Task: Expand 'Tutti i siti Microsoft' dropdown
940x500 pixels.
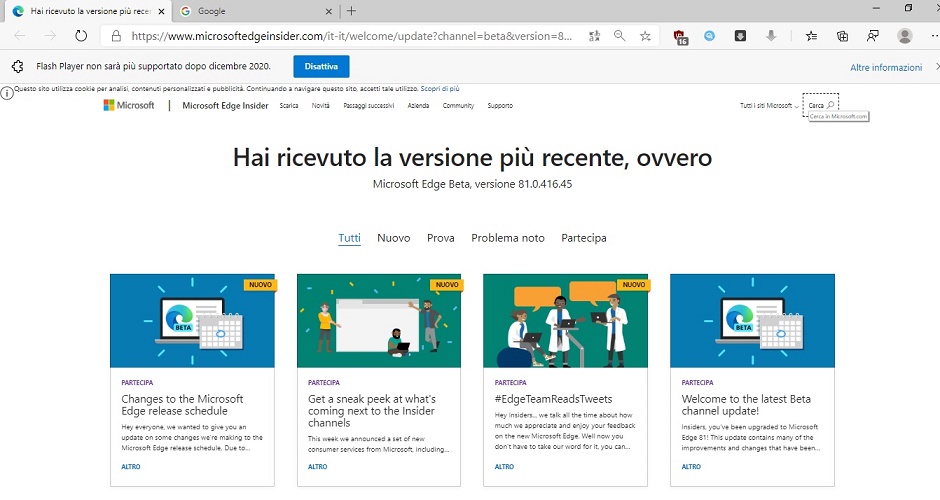Action: click(x=769, y=106)
